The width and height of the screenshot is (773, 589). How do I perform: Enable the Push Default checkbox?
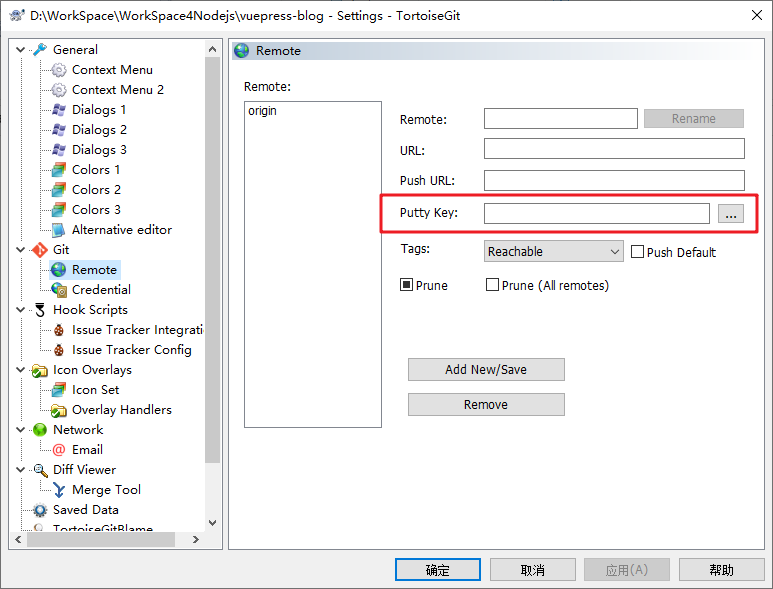point(637,252)
